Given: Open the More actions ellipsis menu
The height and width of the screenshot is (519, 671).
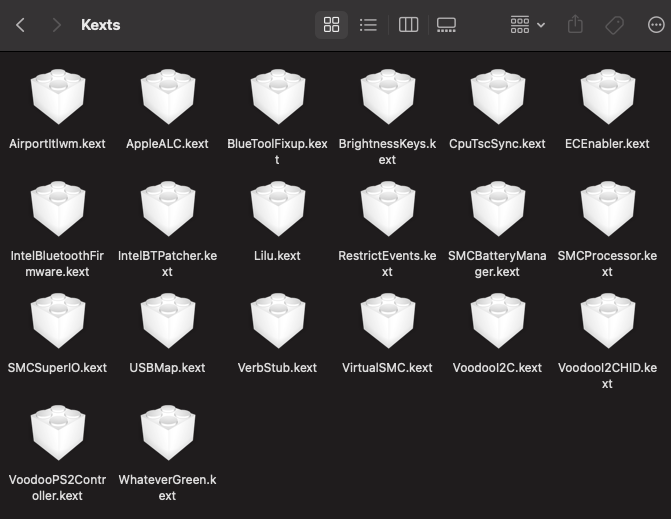Looking at the screenshot, I should (x=656, y=25).
